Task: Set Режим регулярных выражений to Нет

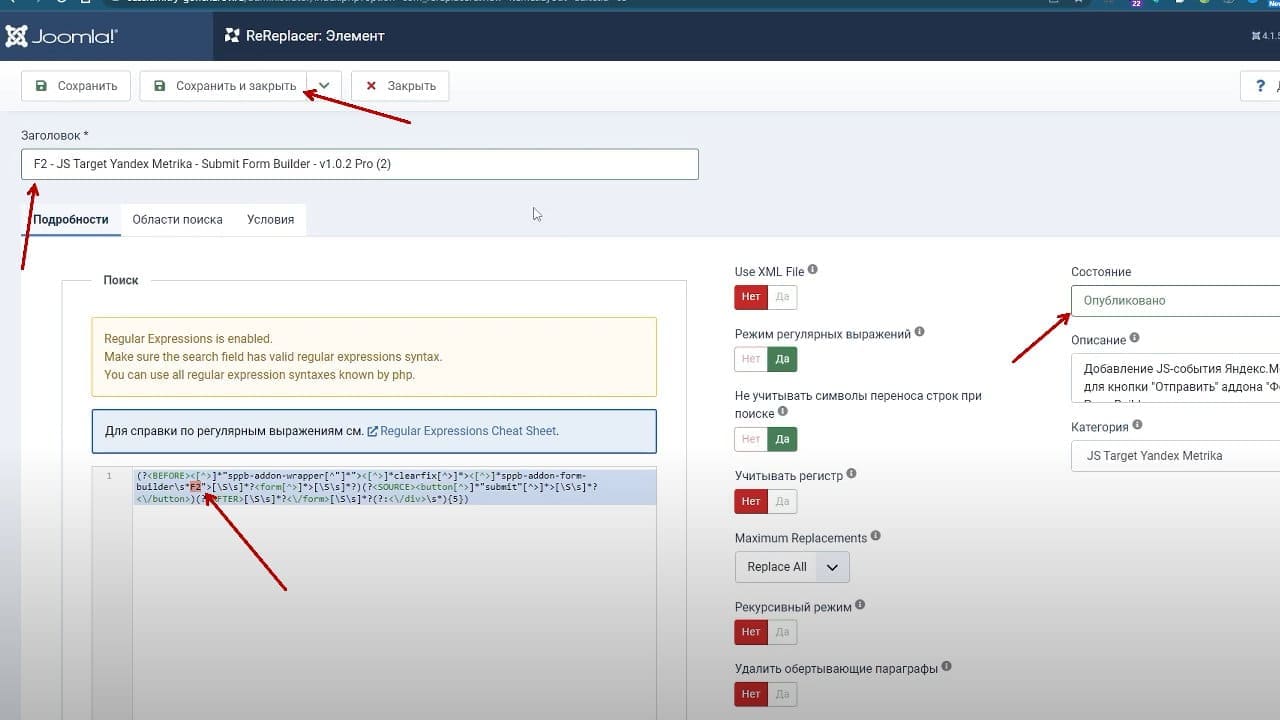Action: 751,359
